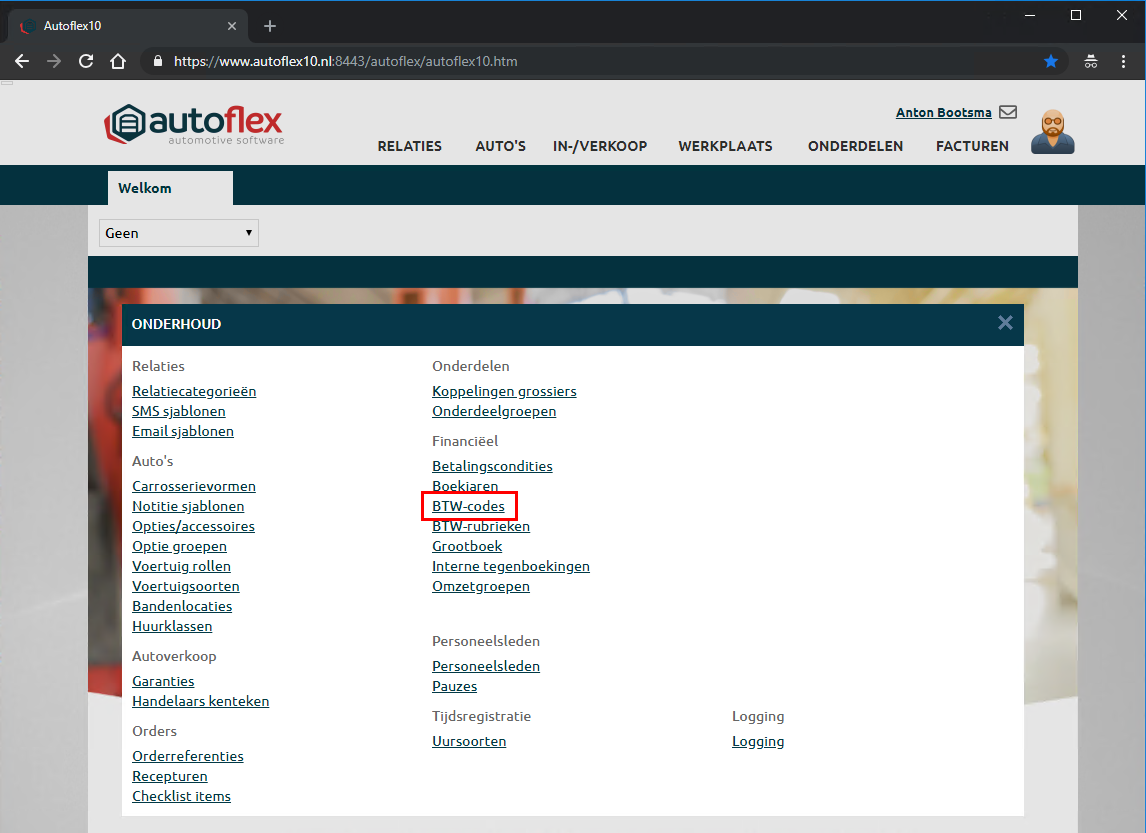Reload the page in browser
This screenshot has width=1146, height=833.
click(86, 61)
